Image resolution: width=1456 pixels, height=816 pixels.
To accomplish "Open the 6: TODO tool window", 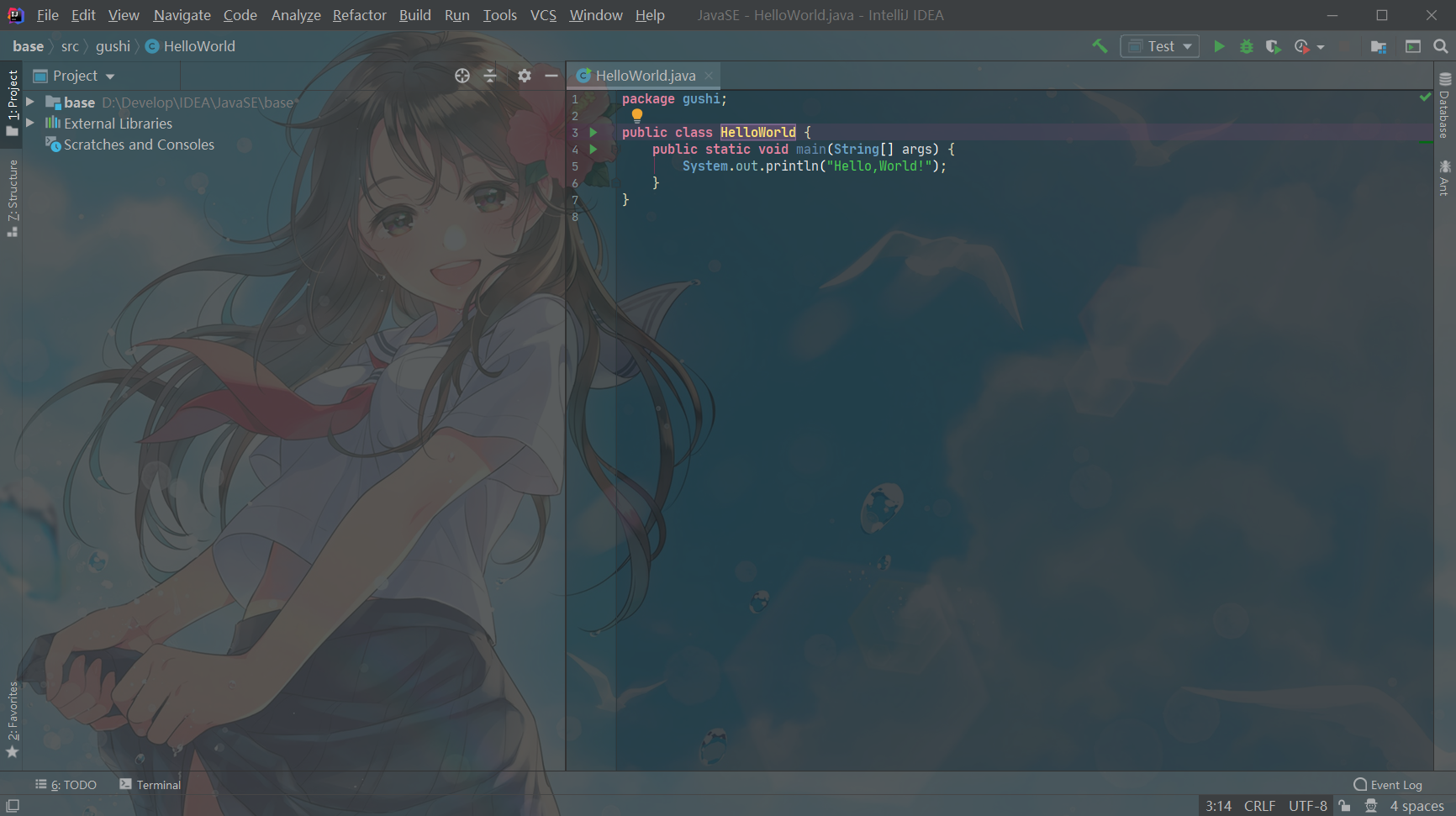I will tap(66, 785).
